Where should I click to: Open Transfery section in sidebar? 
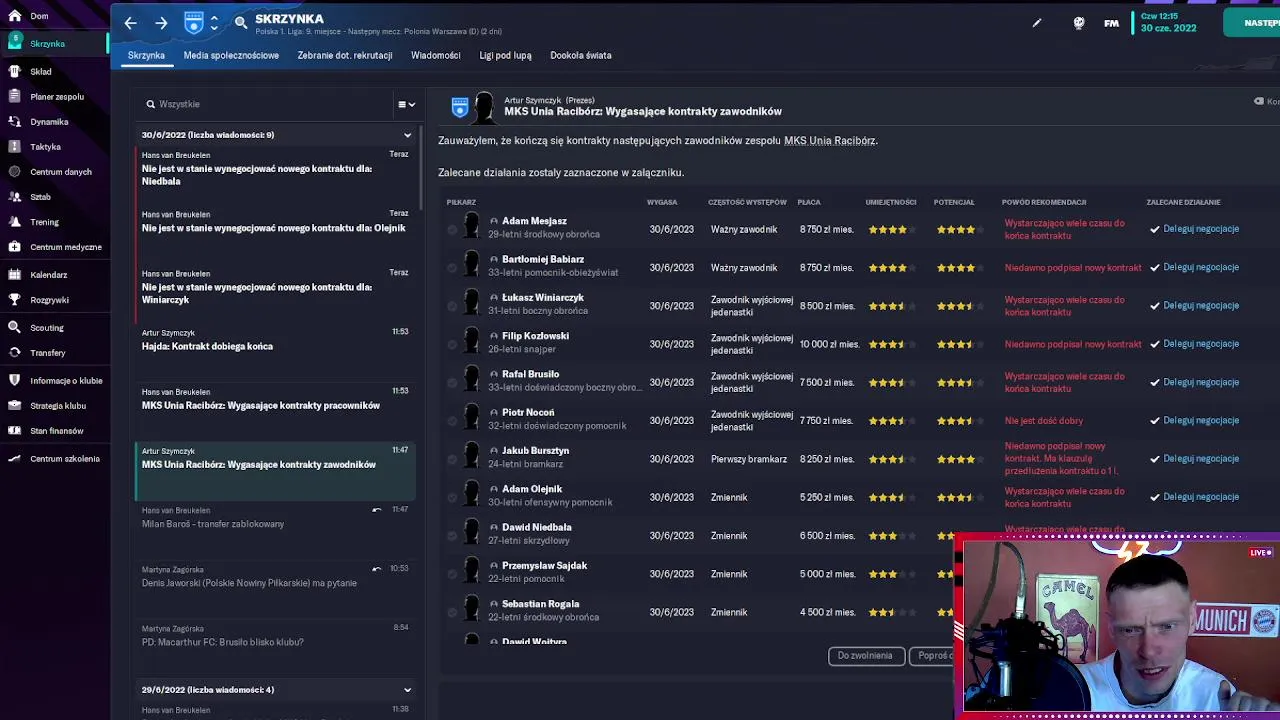[47, 353]
